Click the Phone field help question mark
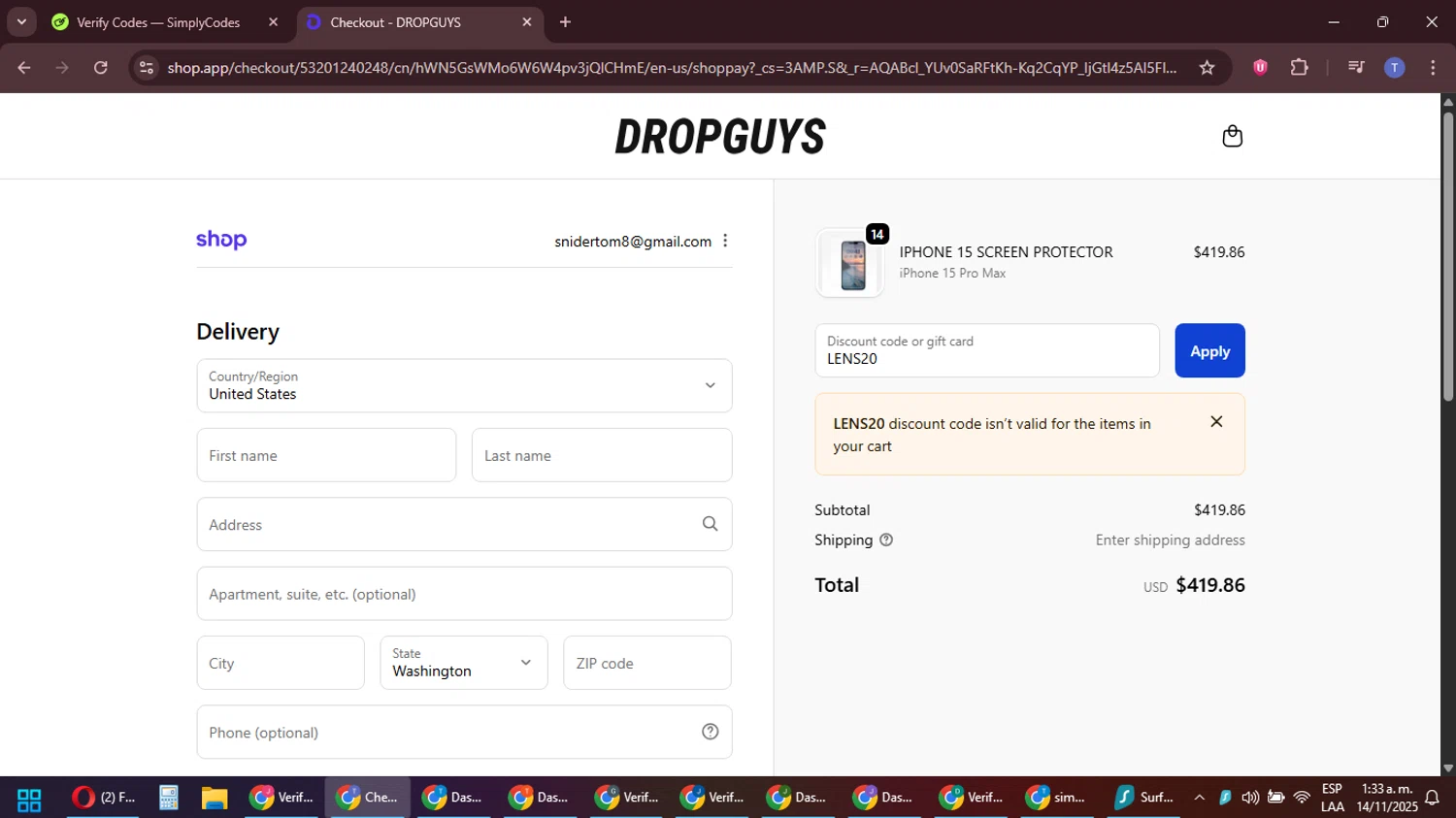The image size is (1456, 818). point(710,732)
